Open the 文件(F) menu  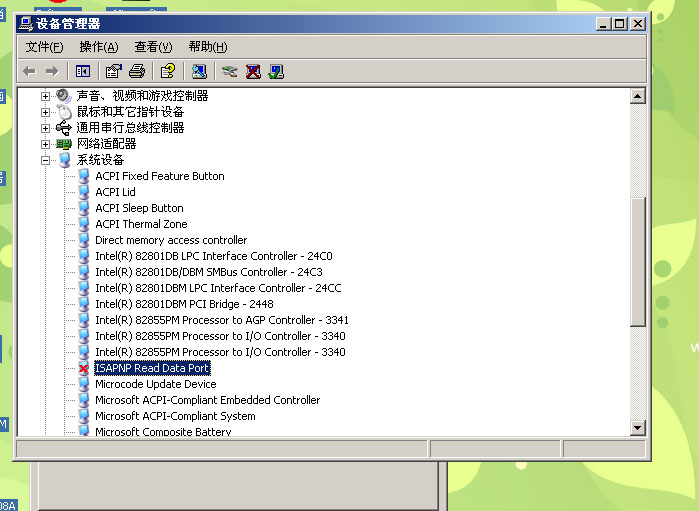(44, 47)
